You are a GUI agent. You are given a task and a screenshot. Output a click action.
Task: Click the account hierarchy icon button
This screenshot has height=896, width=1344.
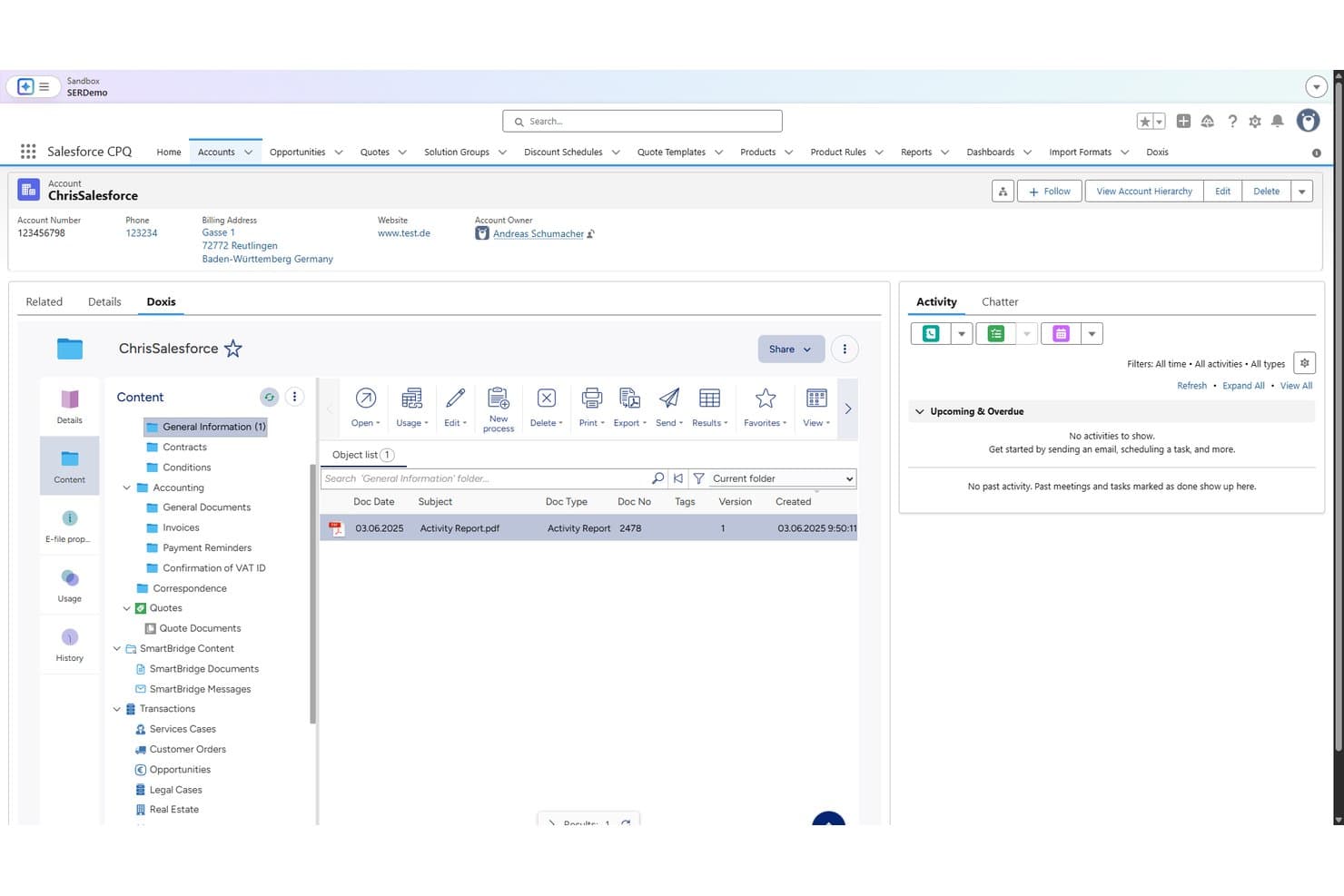(1003, 192)
